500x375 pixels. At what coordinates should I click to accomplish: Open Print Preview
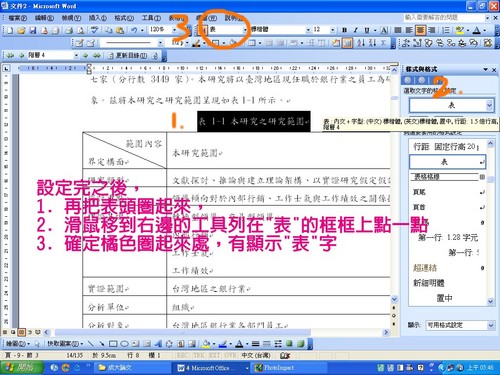(80, 30)
